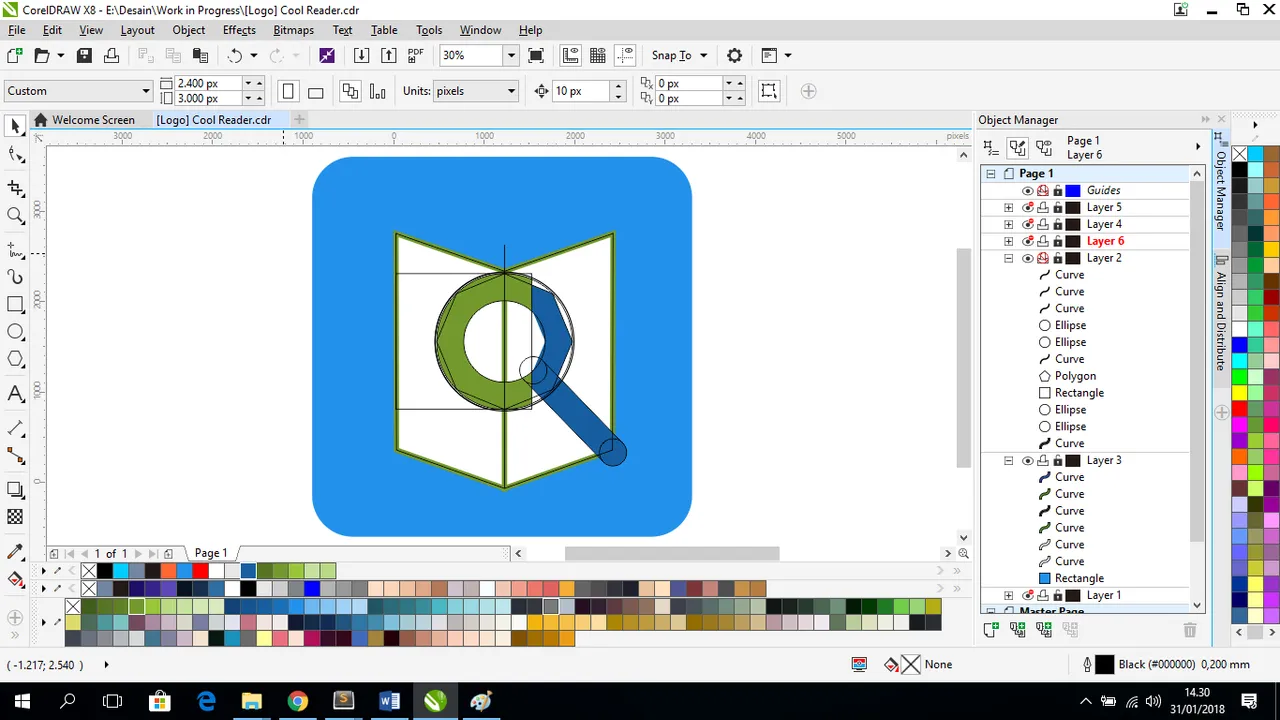Collapse Page 1 tree node
Image resolution: width=1280 pixels, height=720 pixels.
tap(990, 173)
